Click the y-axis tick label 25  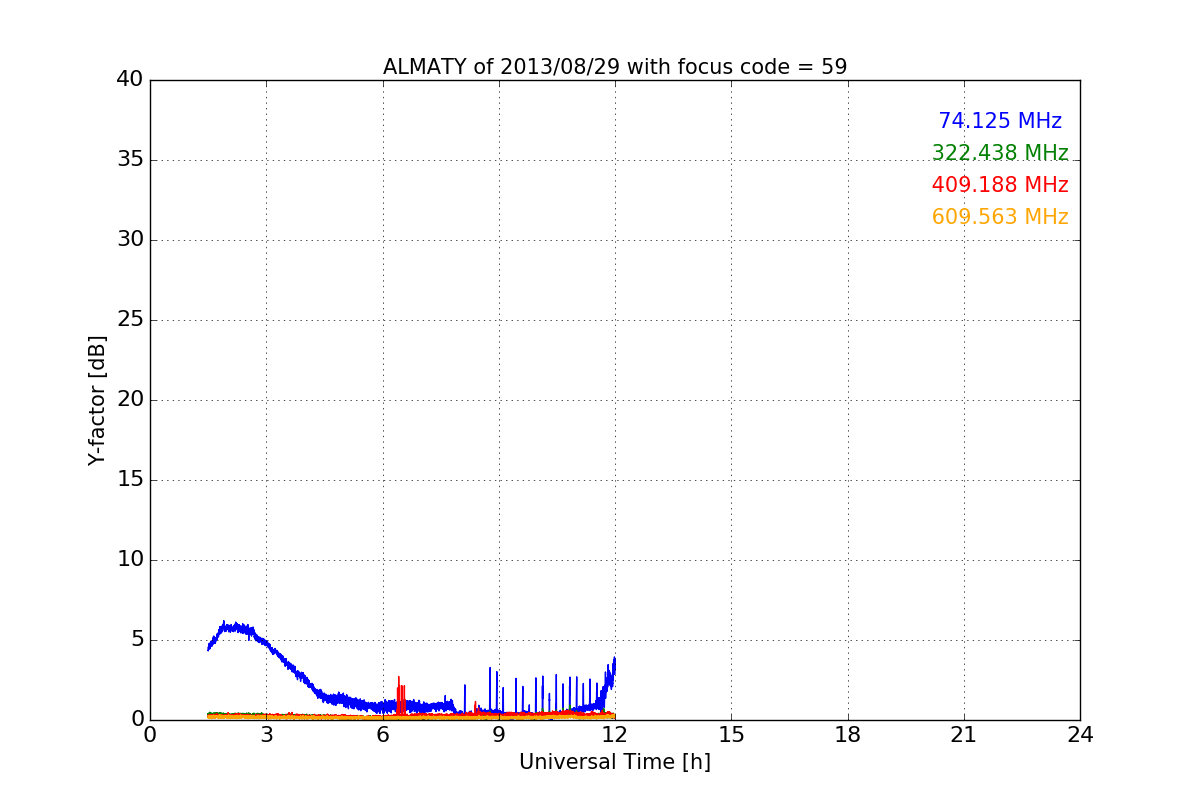coord(130,320)
